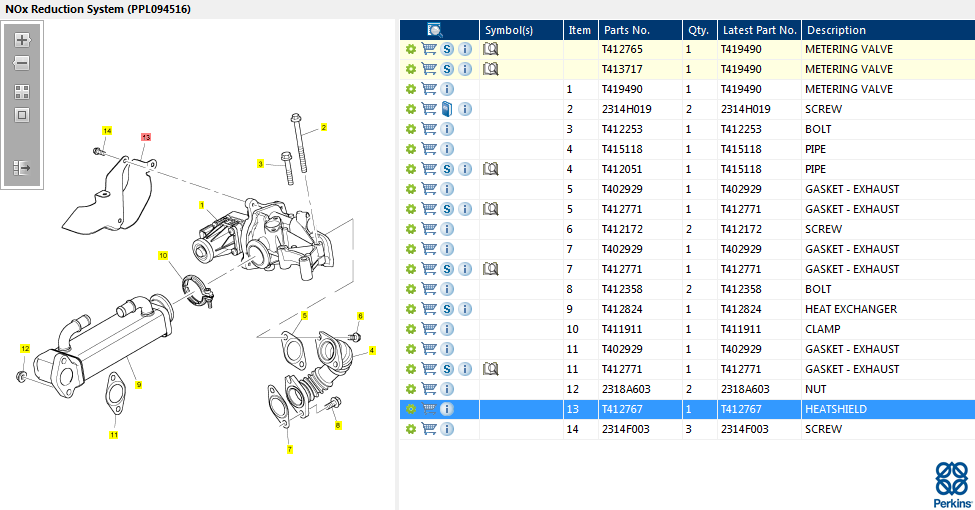
Task: Select callout 12 near the nut
Action: coord(25,349)
